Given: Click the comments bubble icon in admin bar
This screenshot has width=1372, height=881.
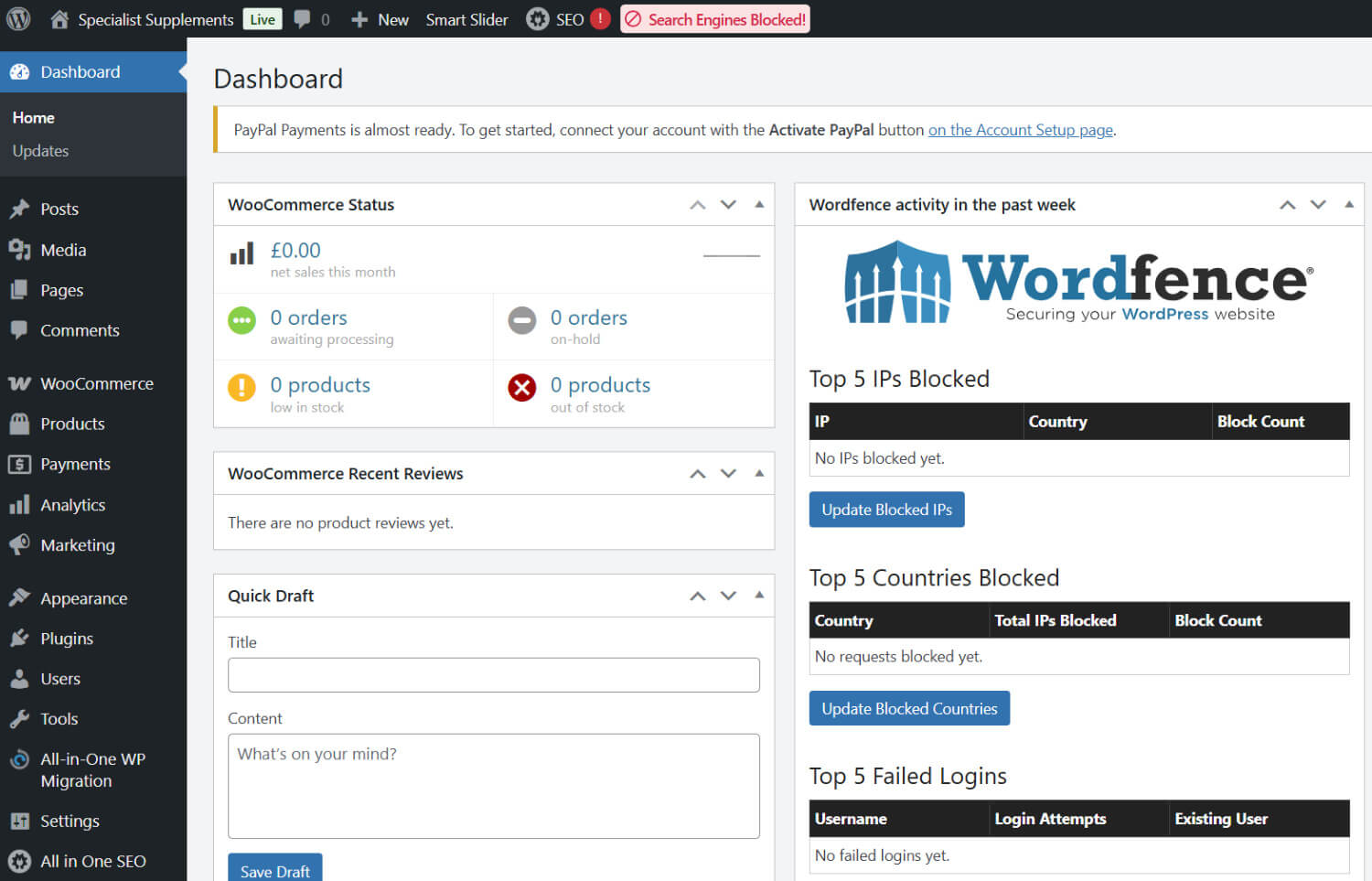Looking at the screenshot, I should [301, 18].
